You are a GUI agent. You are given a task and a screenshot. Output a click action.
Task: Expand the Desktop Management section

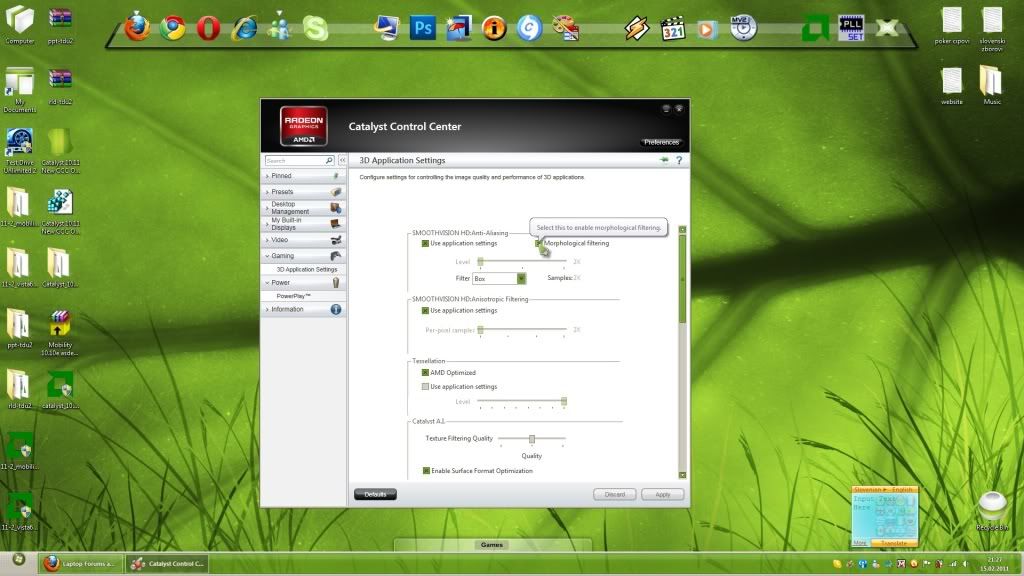click(304, 208)
